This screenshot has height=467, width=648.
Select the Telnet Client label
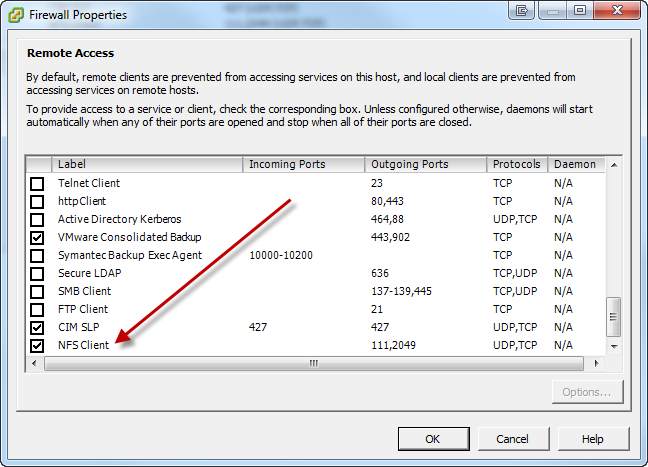[x=89, y=183]
